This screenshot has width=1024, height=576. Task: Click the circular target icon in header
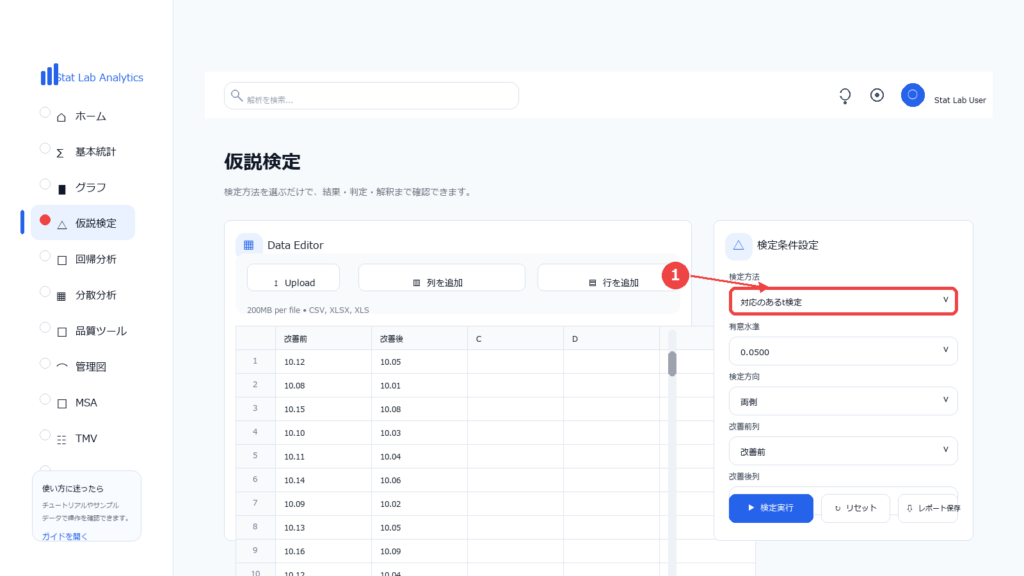(x=877, y=95)
